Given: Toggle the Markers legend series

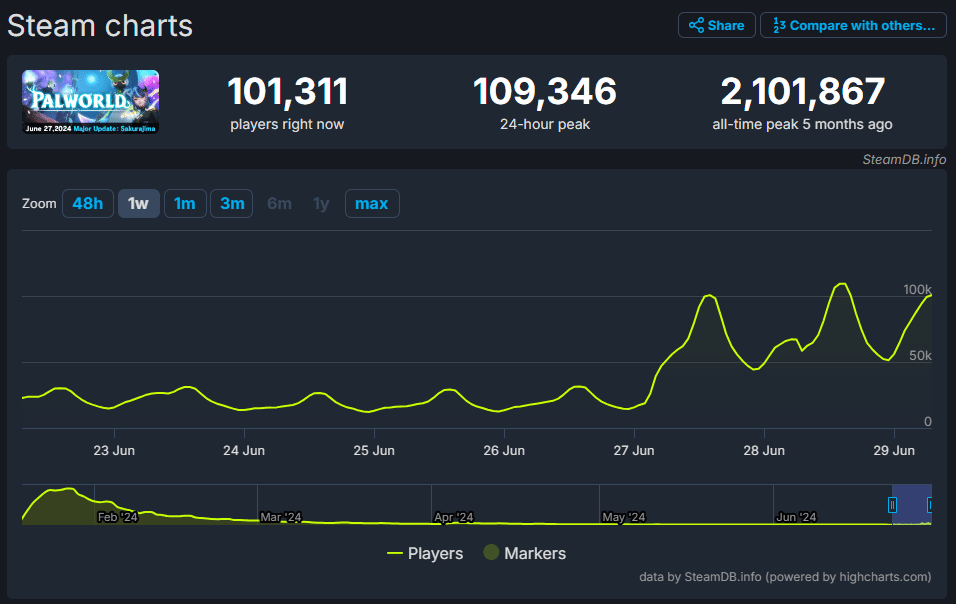Looking at the screenshot, I should pos(525,553).
